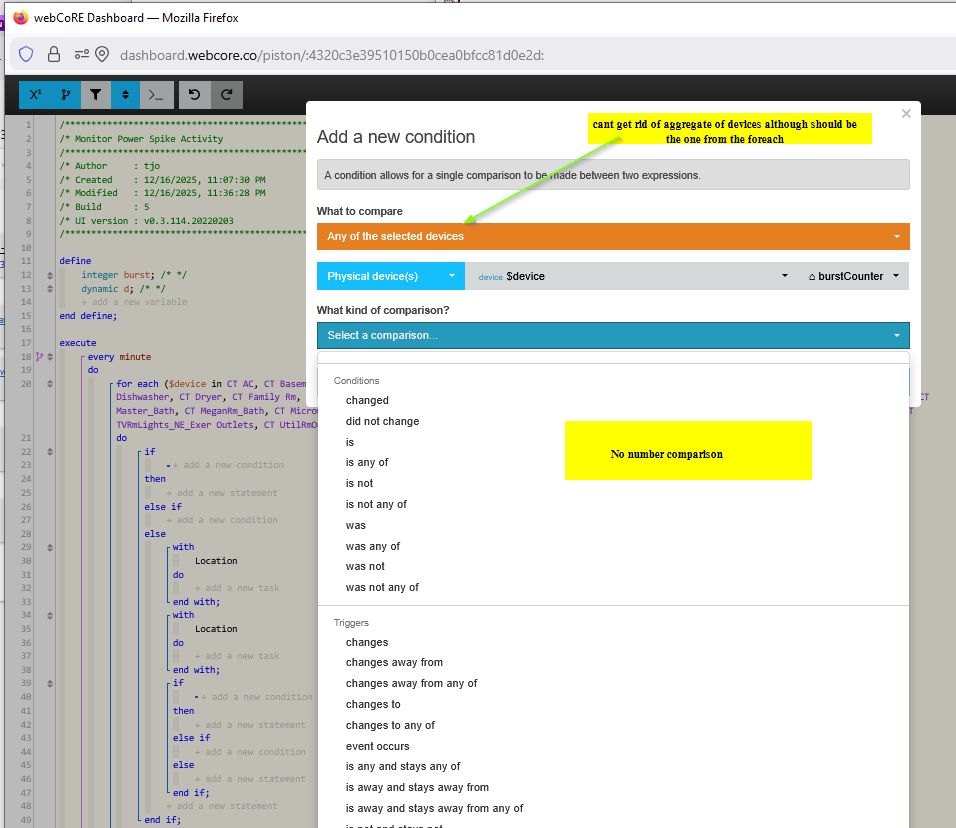Image resolution: width=956 pixels, height=828 pixels.
Task: Click the location pin permission icon
Action: click(x=102, y=55)
